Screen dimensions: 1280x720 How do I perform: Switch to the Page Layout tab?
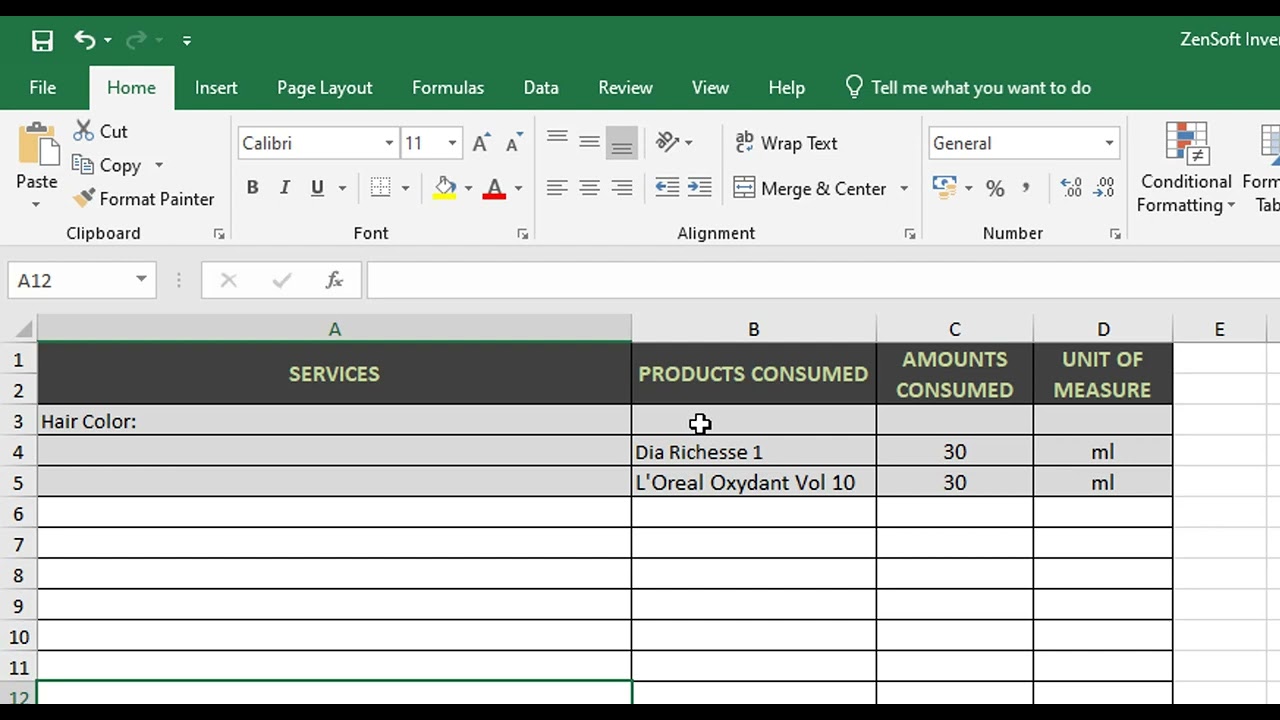325,88
